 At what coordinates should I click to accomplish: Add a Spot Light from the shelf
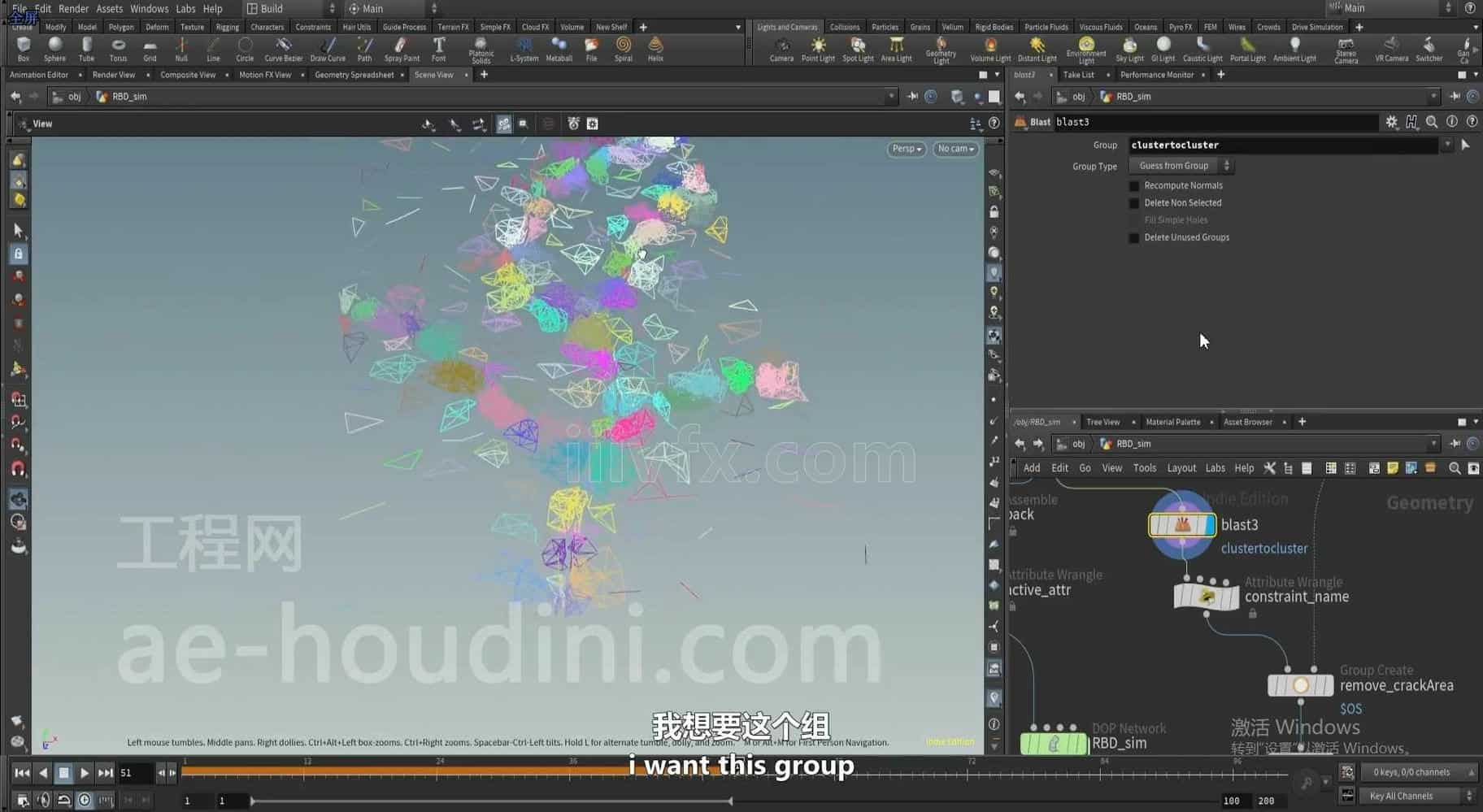click(x=858, y=49)
